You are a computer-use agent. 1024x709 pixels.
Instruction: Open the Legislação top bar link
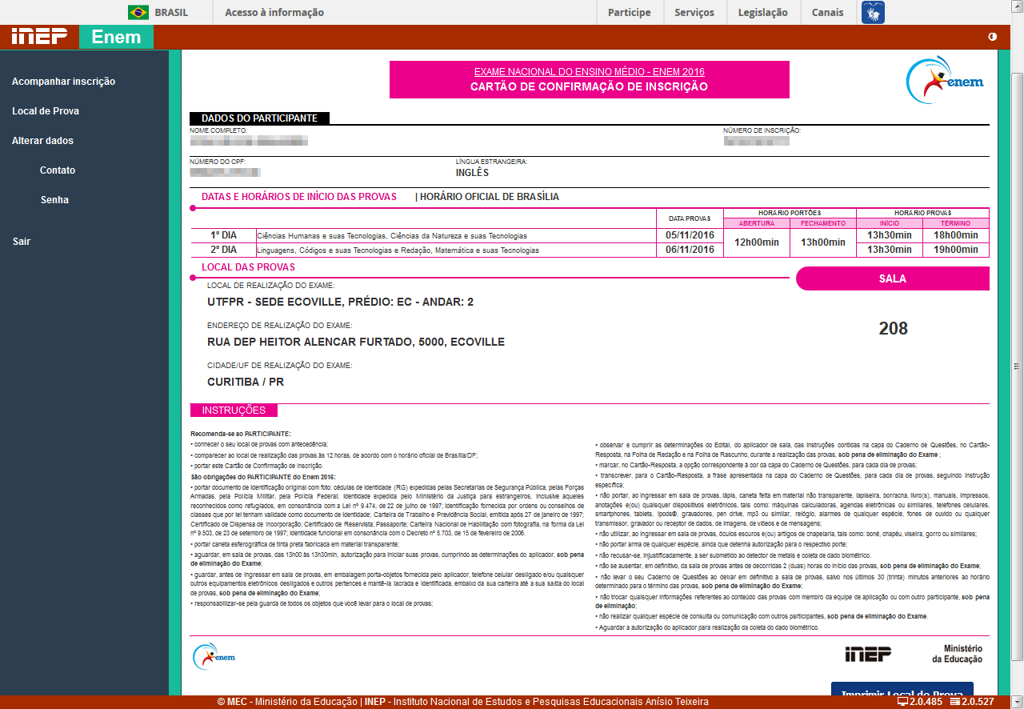click(x=762, y=12)
